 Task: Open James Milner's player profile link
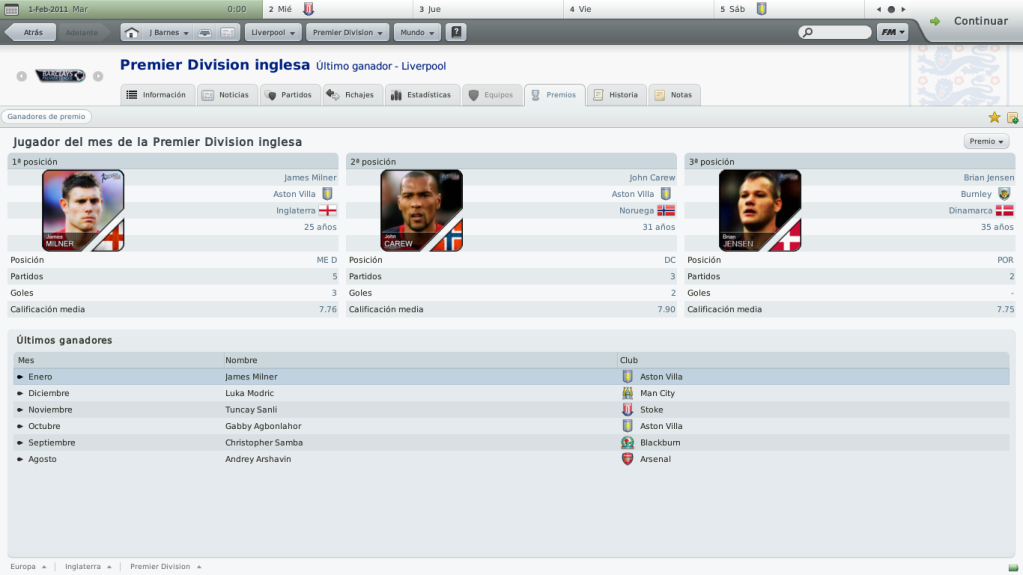tap(310, 178)
